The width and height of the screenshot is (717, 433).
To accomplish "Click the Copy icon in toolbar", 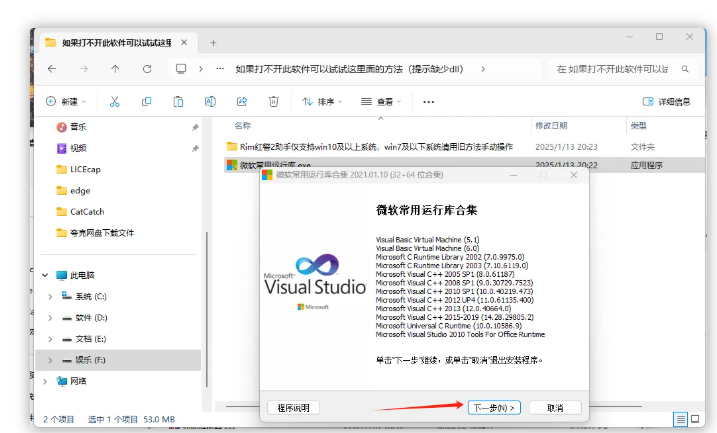I will point(146,102).
